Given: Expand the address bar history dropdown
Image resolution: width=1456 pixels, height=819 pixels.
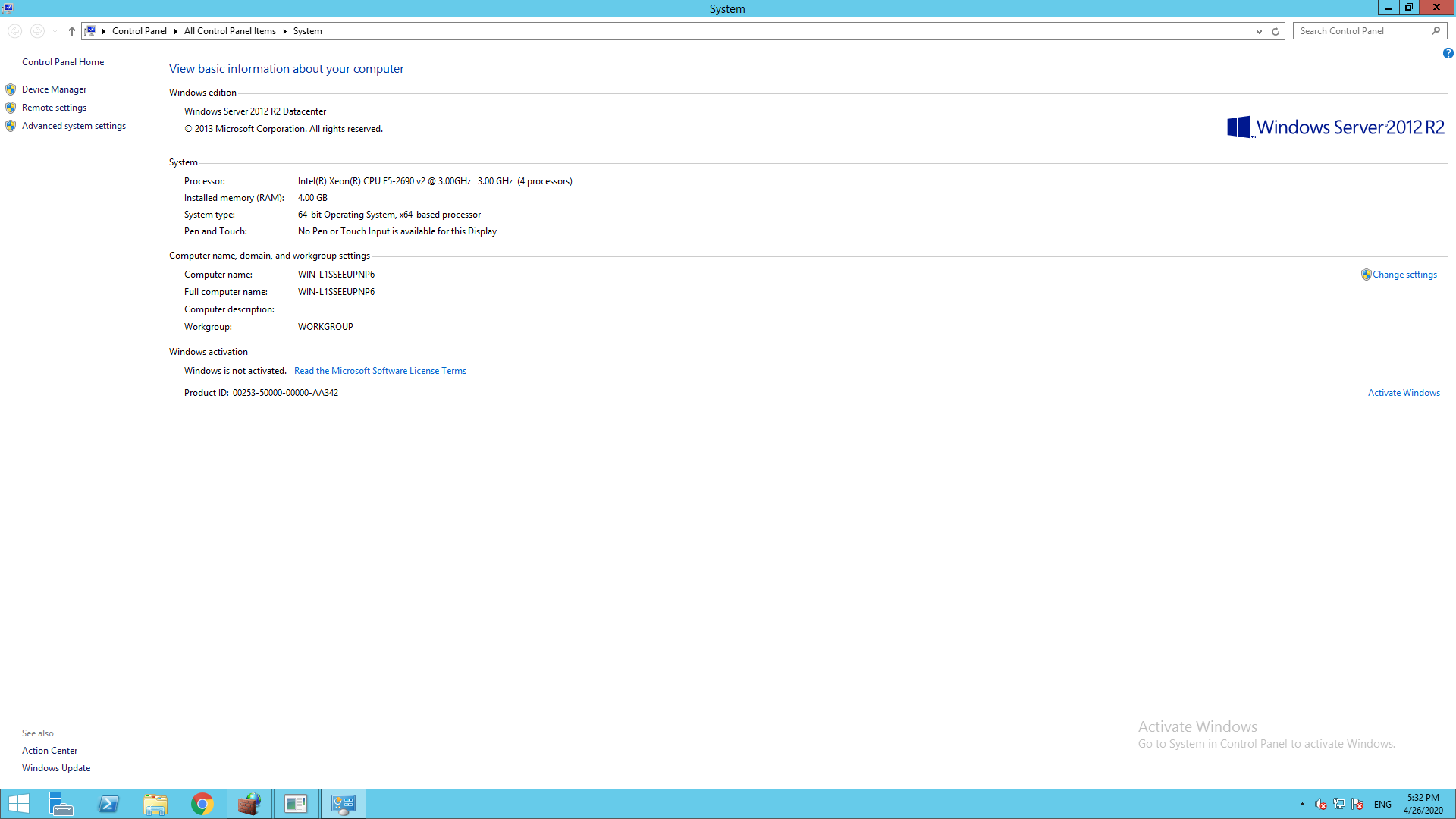Looking at the screenshot, I should (1259, 31).
